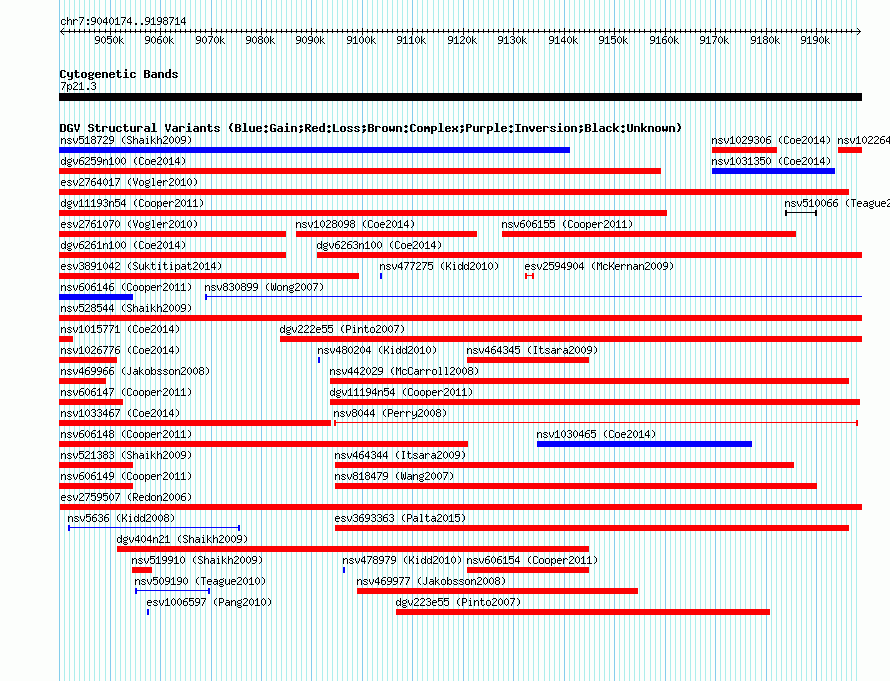The height and width of the screenshot is (681, 890).
Task: Select nsv1029306 (Coe2014) label
Action: tap(771, 140)
